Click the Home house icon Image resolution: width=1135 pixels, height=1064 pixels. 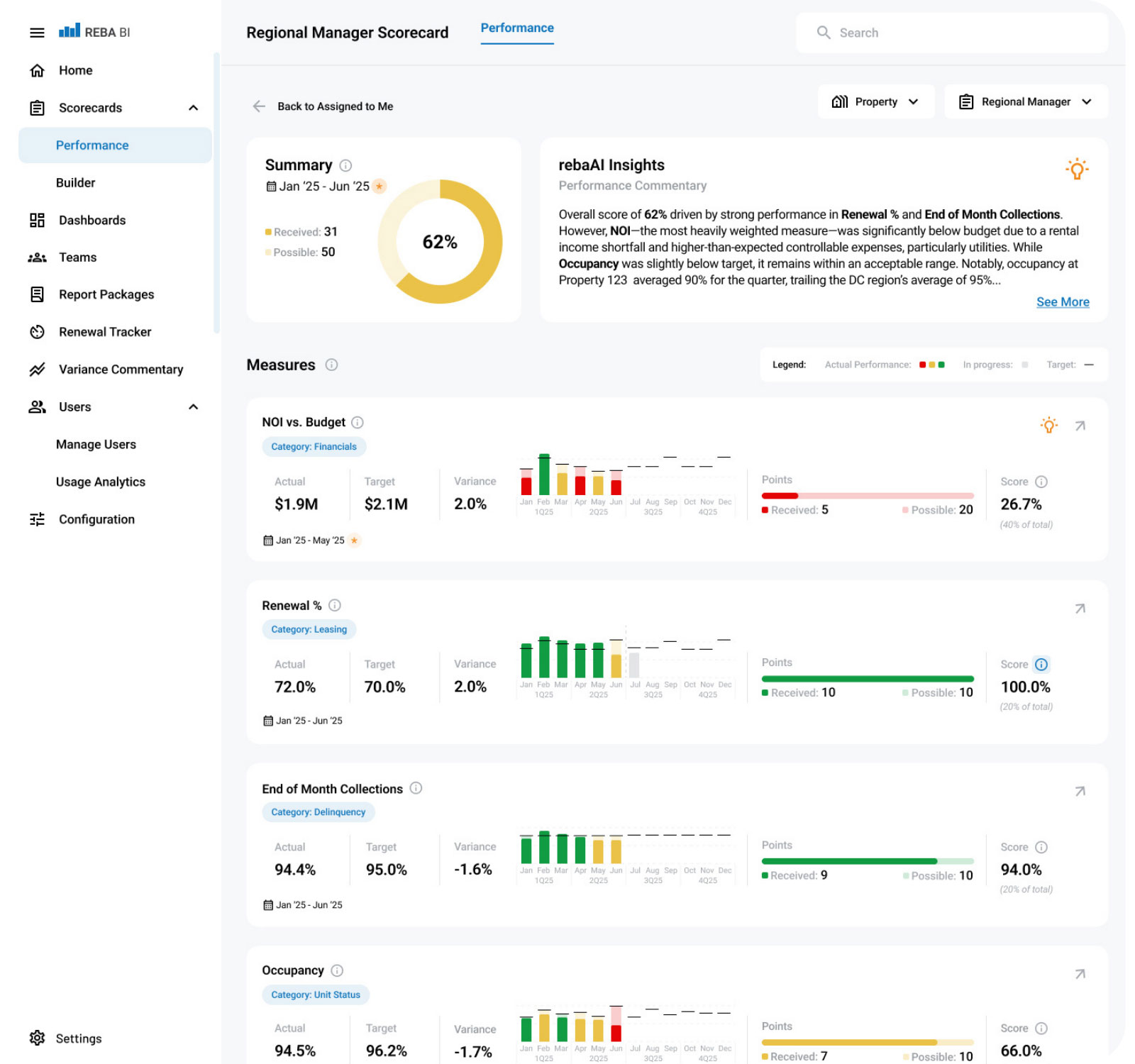pos(37,70)
